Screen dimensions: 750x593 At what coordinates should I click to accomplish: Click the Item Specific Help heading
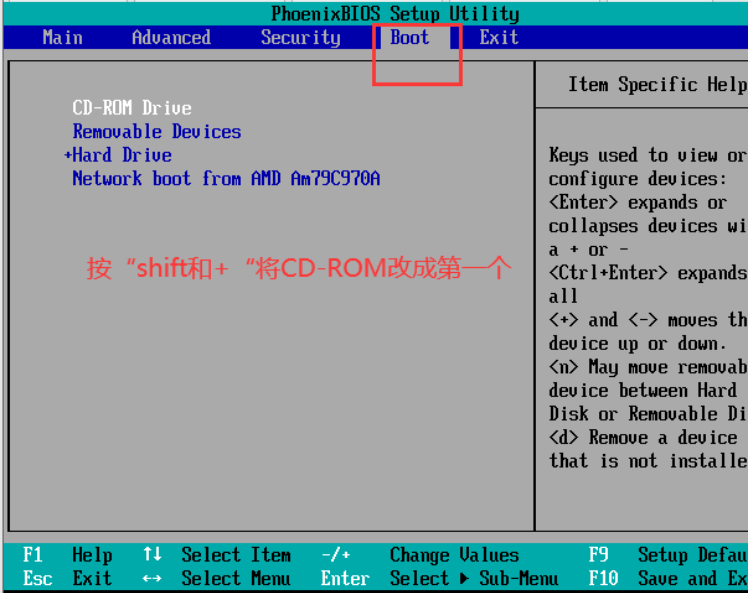point(657,85)
